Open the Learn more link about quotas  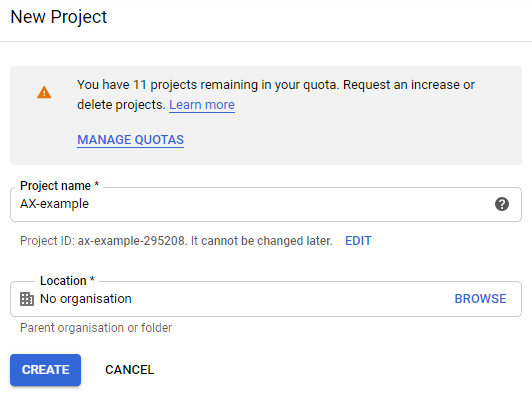pyautogui.click(x=202, y=105)
